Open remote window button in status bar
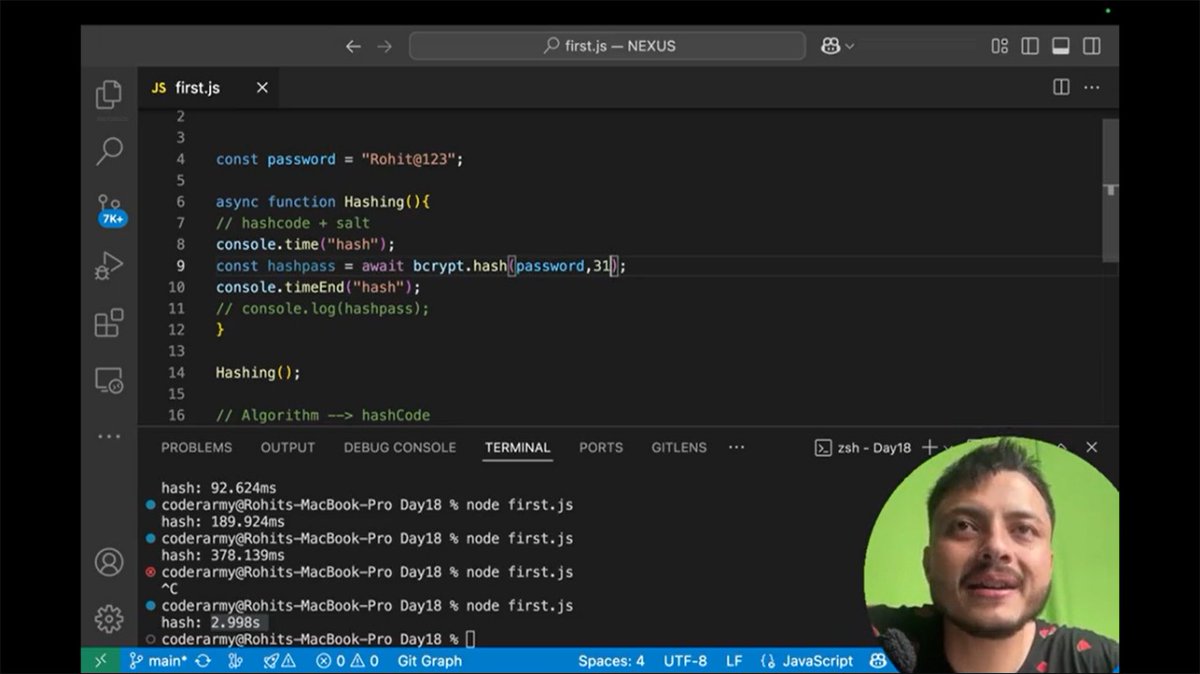Image resolution: width=1200 pixels, height=674 pixels. point(100,661)
